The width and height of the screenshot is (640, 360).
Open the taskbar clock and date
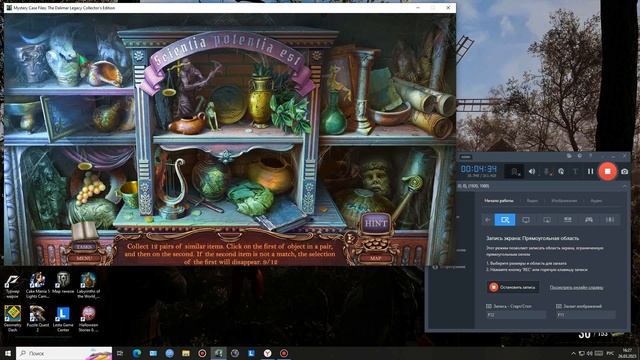pyautogui.click(x=628, y=353)
